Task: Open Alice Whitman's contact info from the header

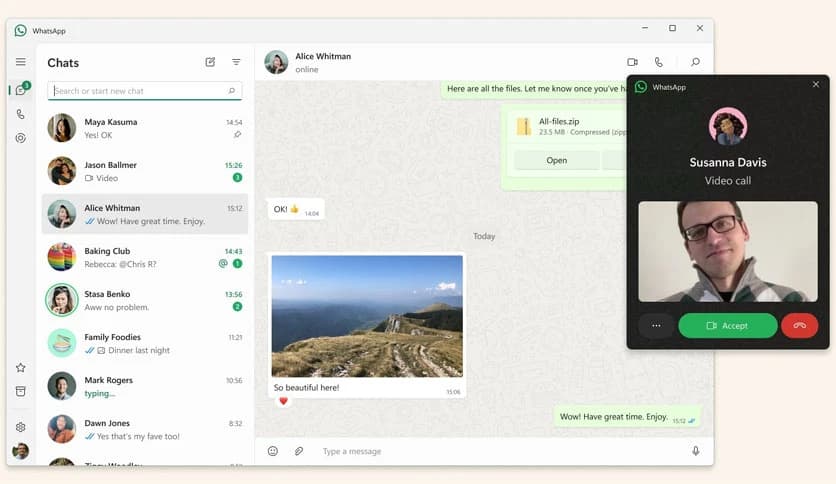Action: coord(323,62)
